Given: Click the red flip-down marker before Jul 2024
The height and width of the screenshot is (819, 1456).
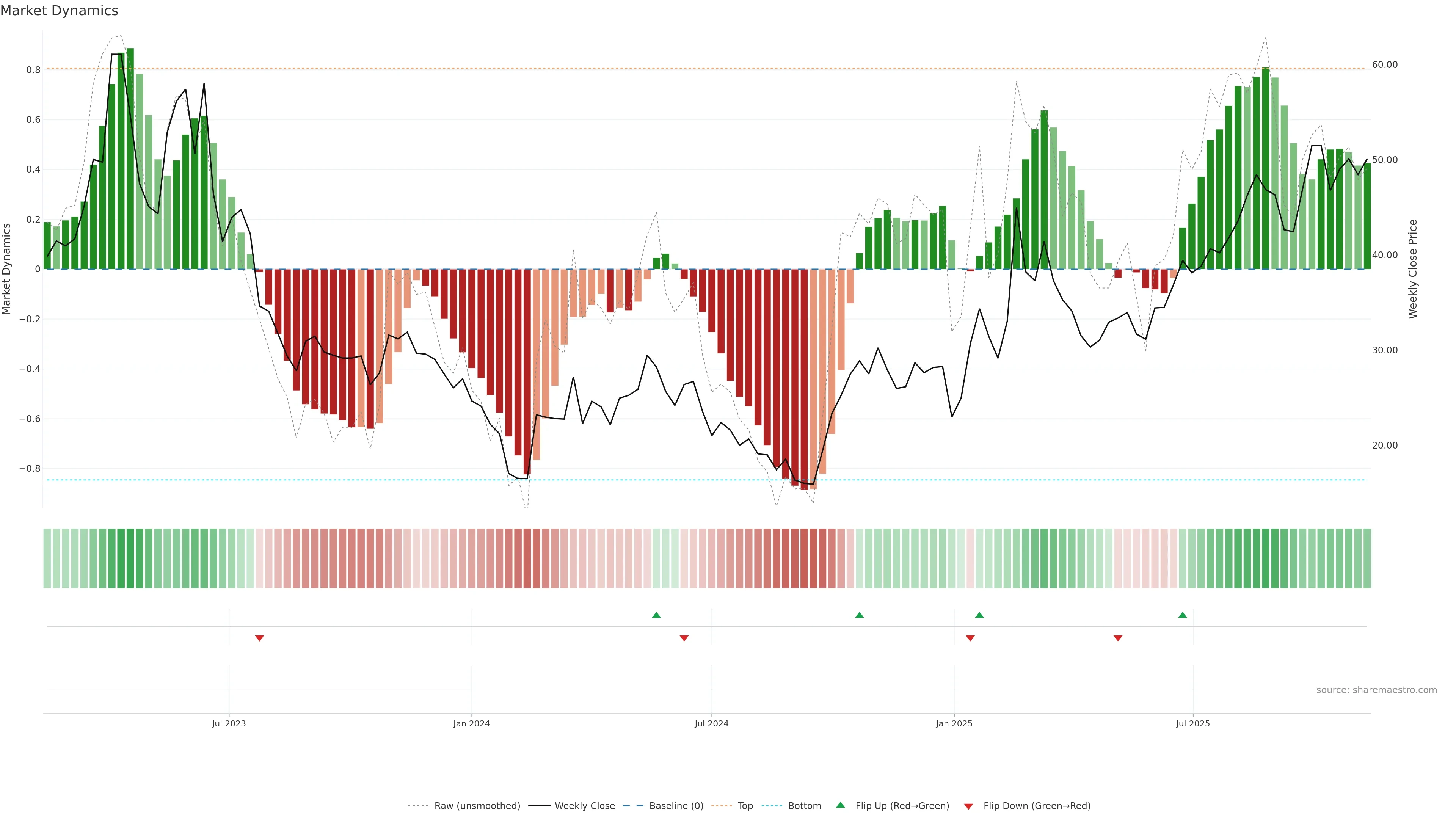Looking at the screenshot, I should tap(684, 638).
